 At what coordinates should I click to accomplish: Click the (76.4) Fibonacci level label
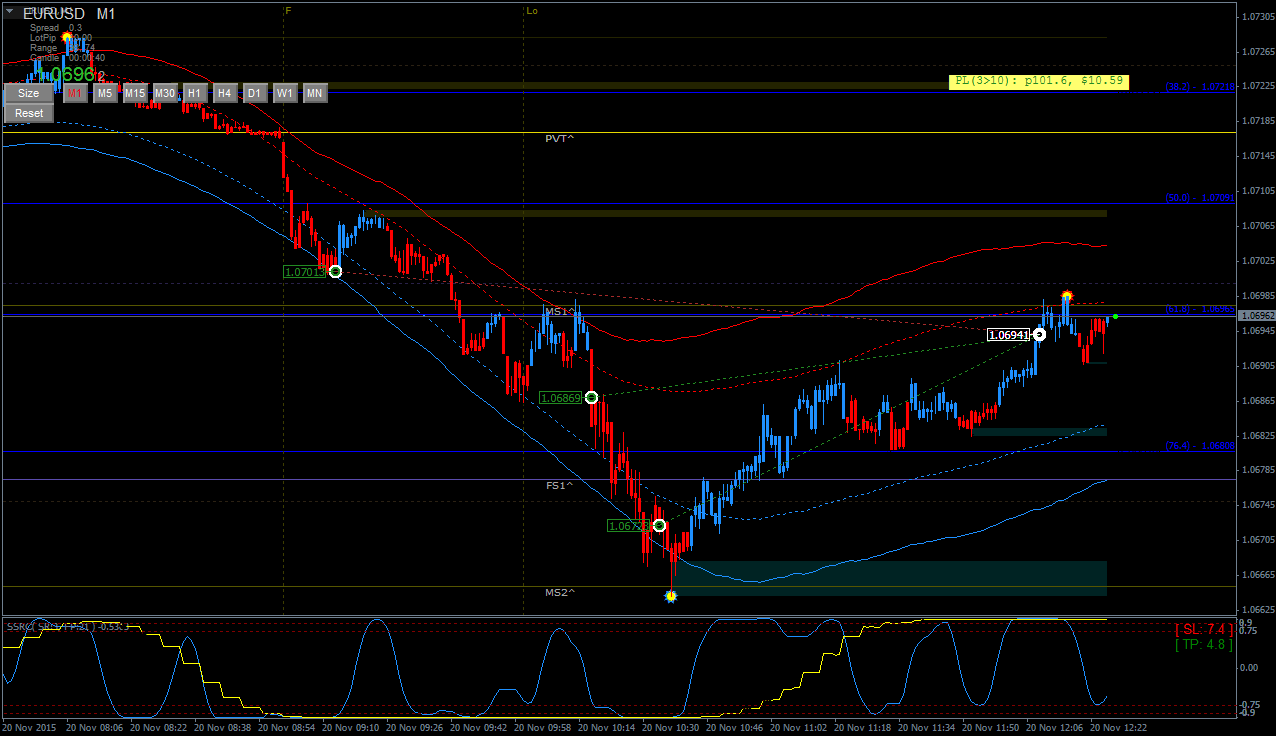(1200, 446)
